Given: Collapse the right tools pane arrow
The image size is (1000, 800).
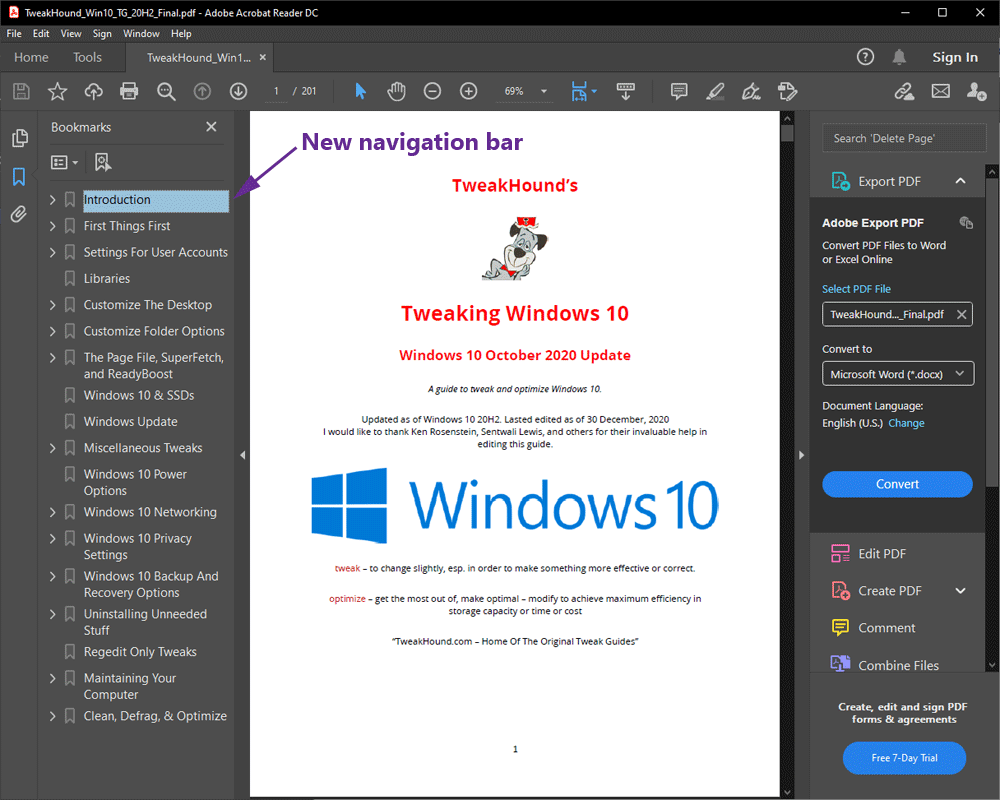Looking at the screenshot, I should coord(802,455).
